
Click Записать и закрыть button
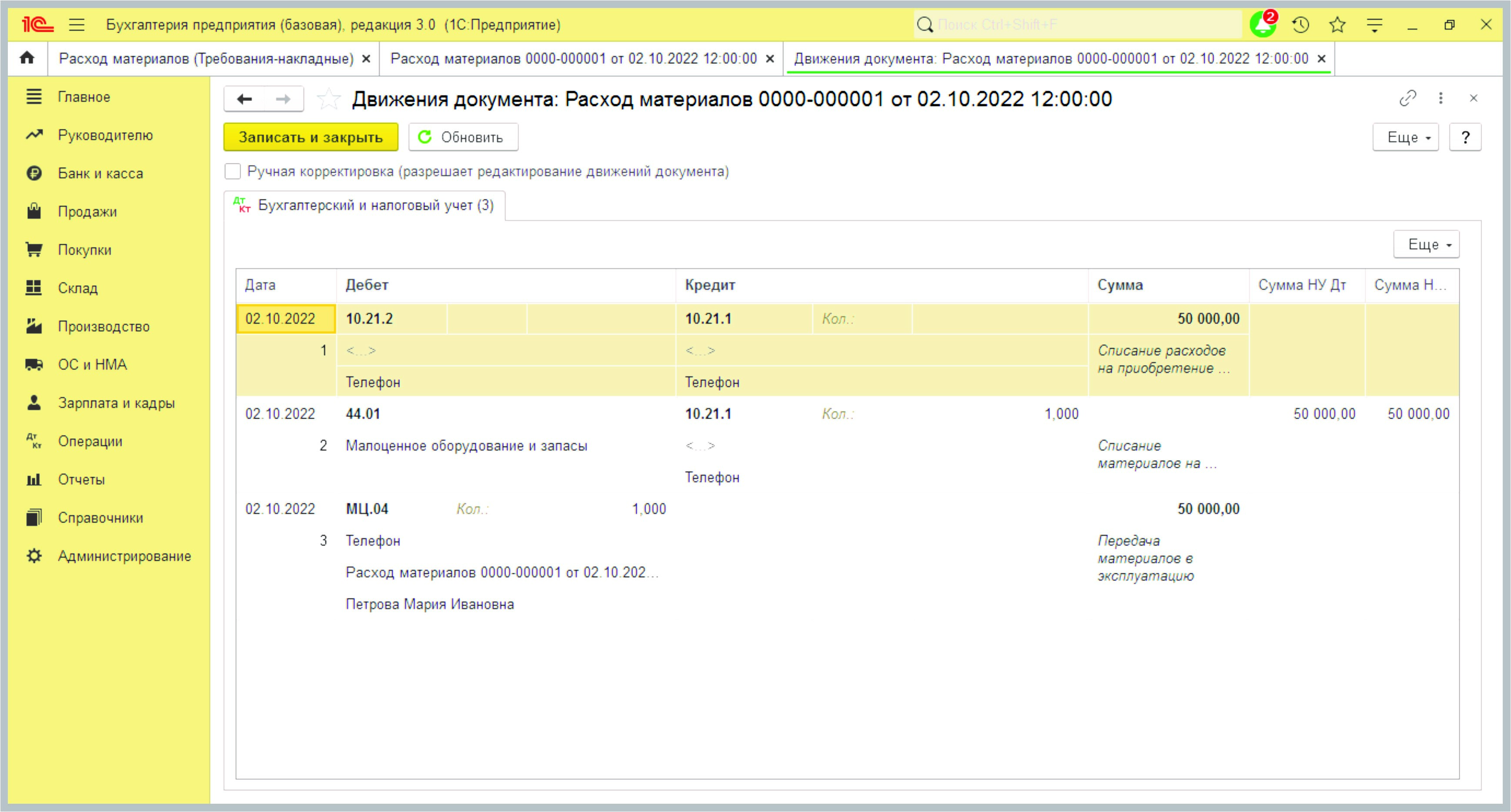coord(310,137)
